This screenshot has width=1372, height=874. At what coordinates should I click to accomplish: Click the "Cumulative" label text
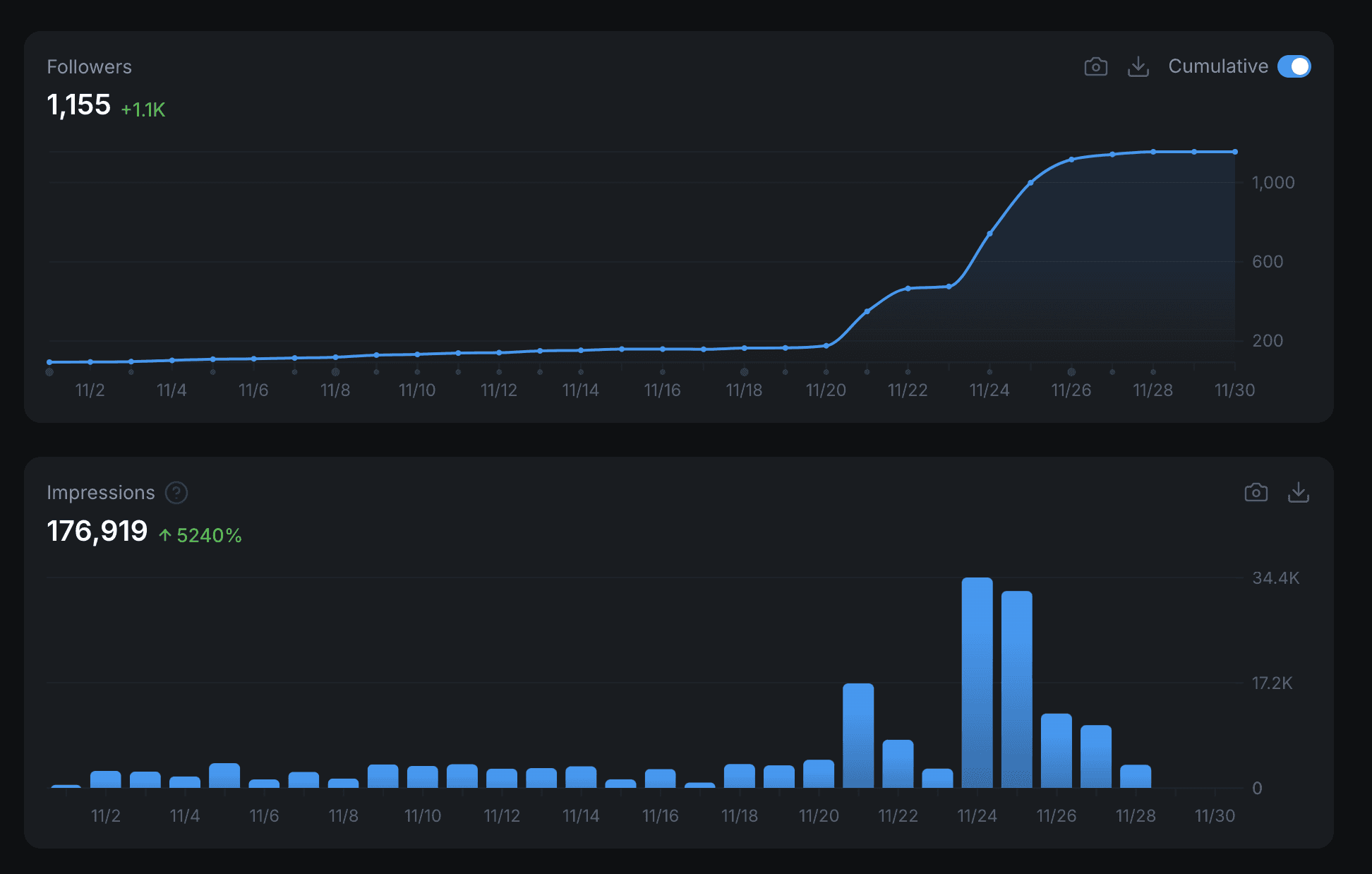(1218, 66)
